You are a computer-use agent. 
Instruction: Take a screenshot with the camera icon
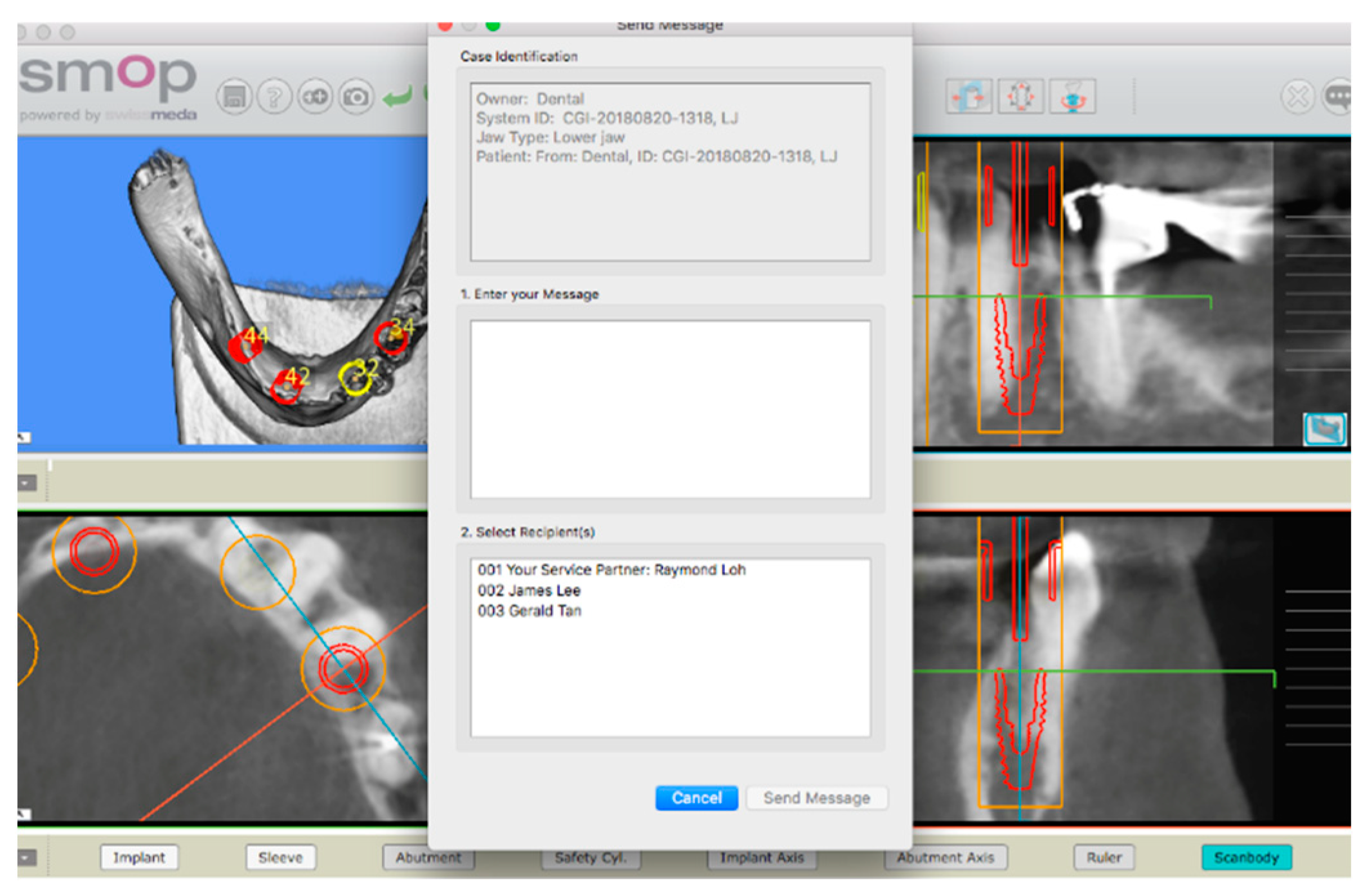point(356,97)
